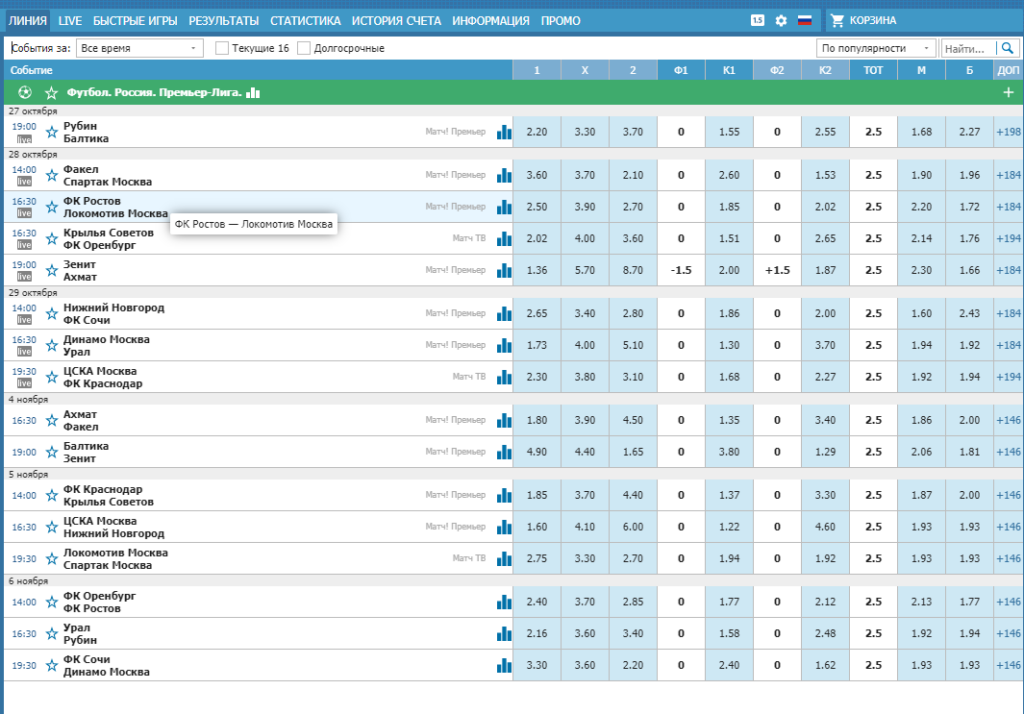The height and width of the screenshot is (714, 1024).
Task: Enable the Текущие 16 checkbox
Action: (222, 48)
